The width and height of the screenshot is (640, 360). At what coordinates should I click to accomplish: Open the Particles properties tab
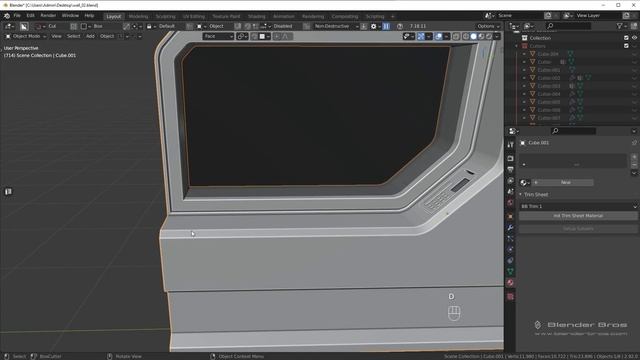click(x=510, y=238)
